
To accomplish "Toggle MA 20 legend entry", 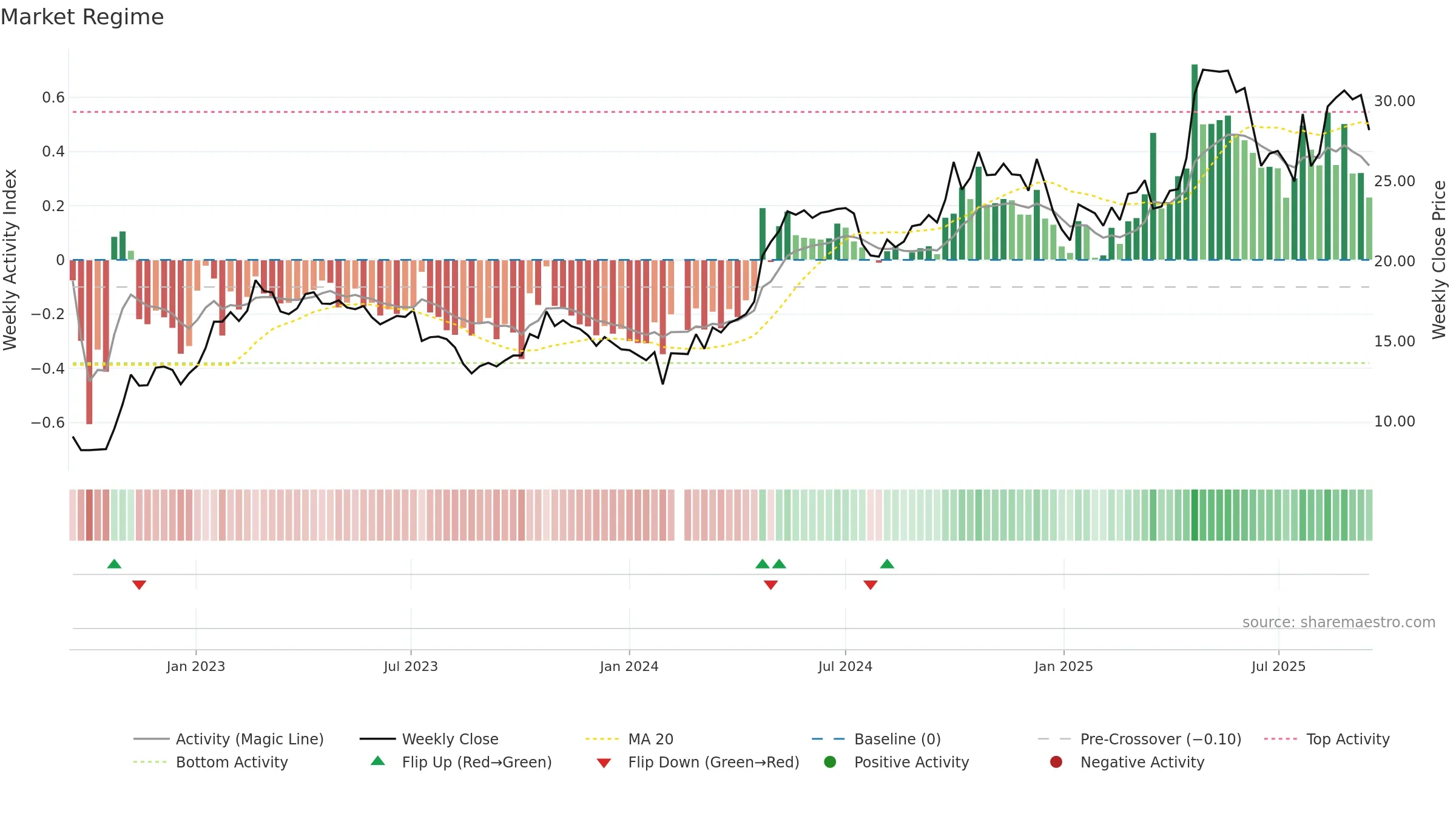I will tap(629, 739).
